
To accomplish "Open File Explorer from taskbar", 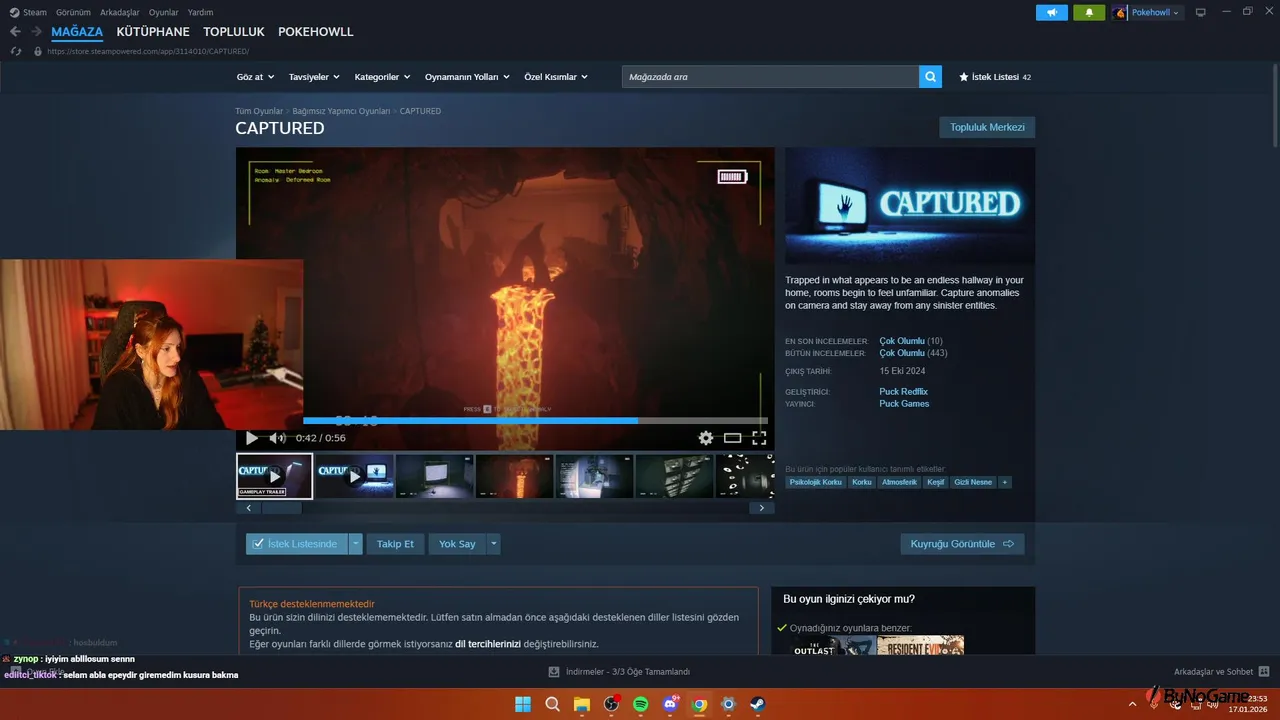I will (582, 704).
